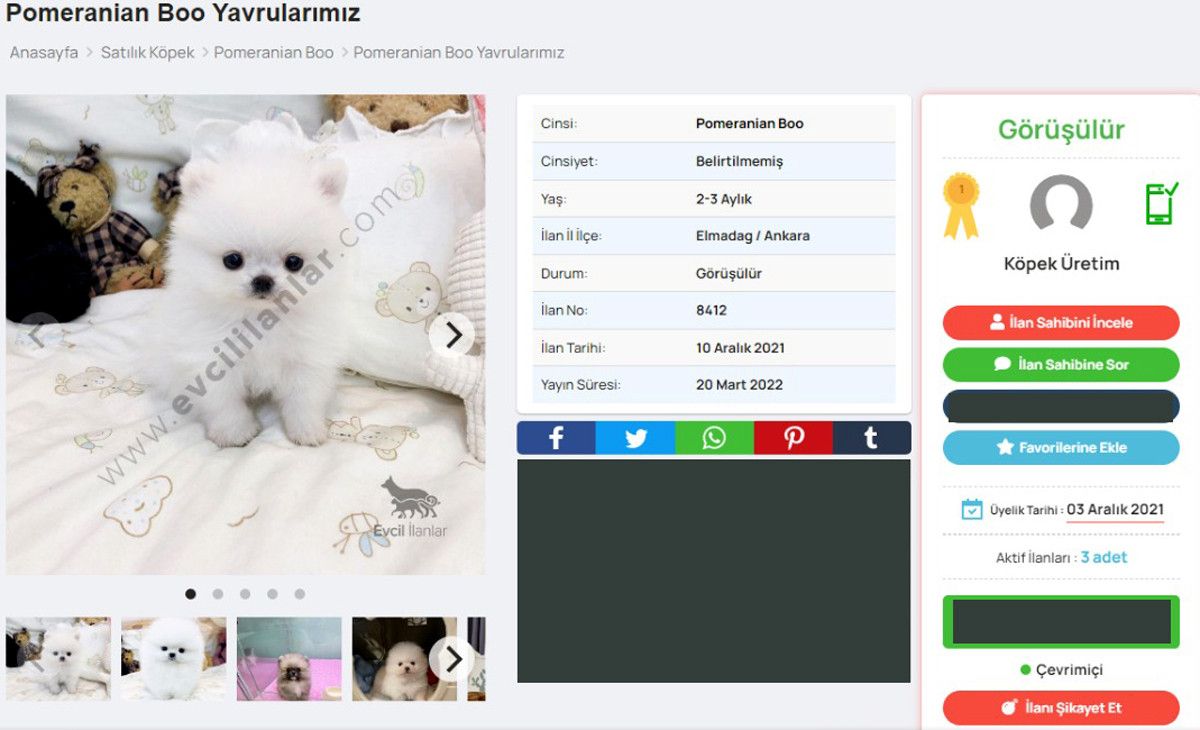Click İlan Sahibine Sor button
This screenshot has width=1200, height=730.
pos(1061,364)
